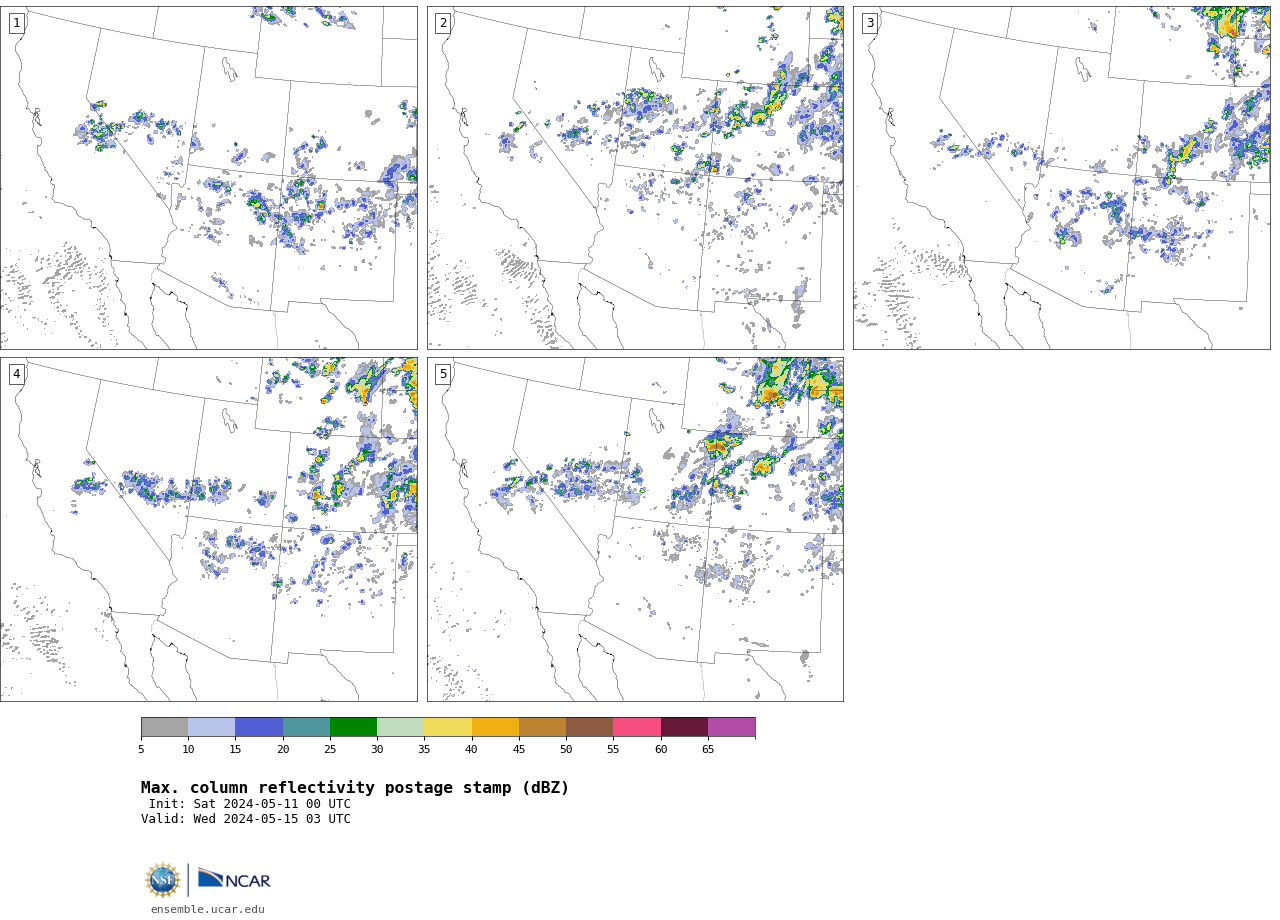Click the dark green 25-30 dBZ swatch
The width and height of the screenshot is (1280, 920).
point(353,727)
